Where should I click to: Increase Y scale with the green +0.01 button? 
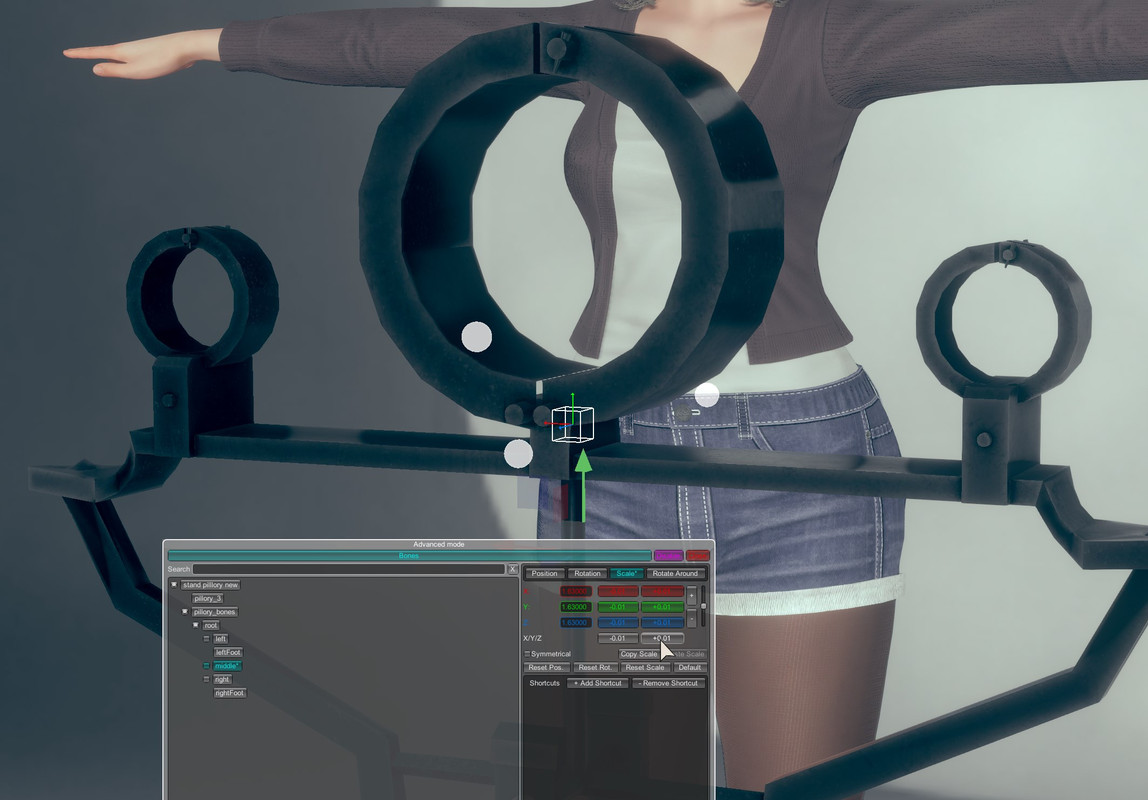(x=662, y=607)
